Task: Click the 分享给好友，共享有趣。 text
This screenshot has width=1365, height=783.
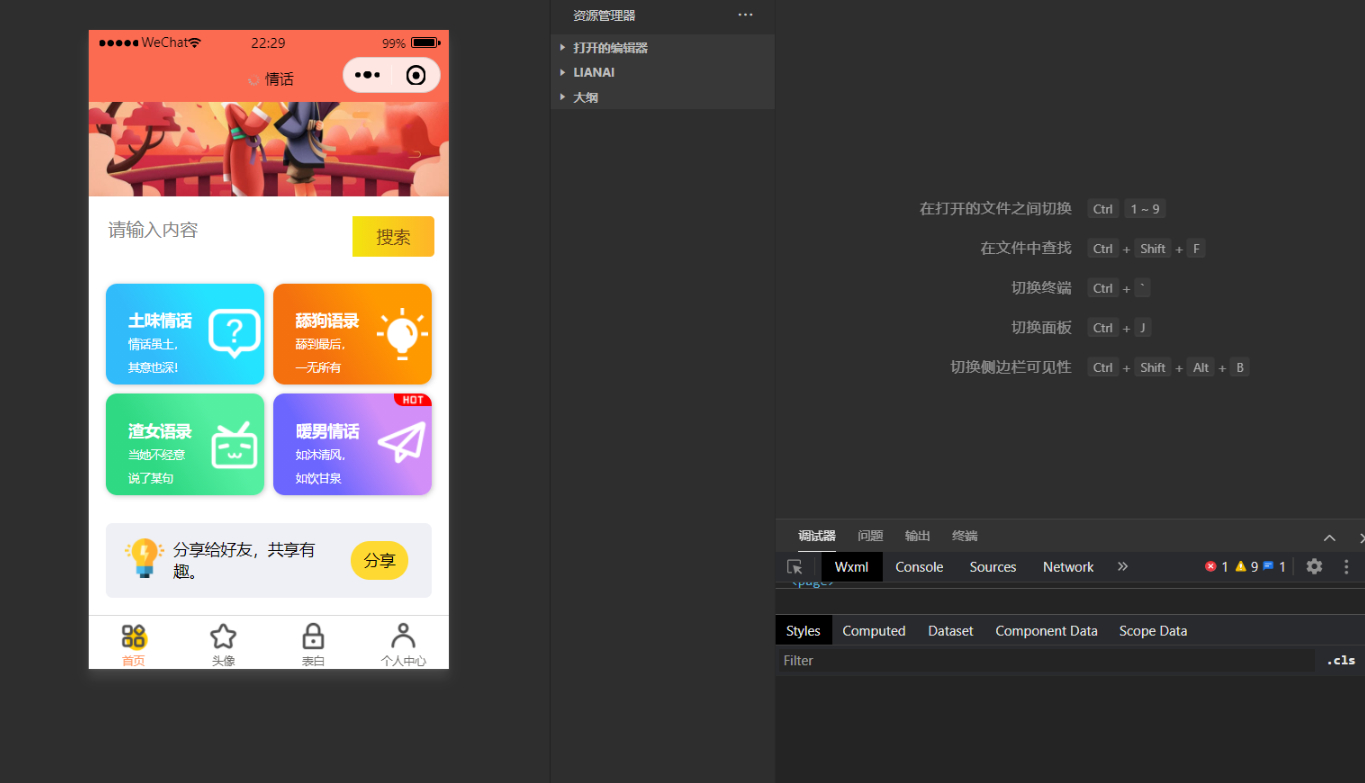Action: [244, 560]
